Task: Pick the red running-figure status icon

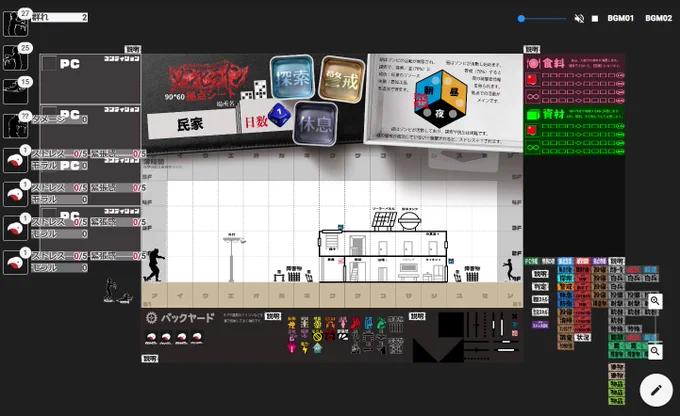Action: pyautogui.click(x=355, y=322)
